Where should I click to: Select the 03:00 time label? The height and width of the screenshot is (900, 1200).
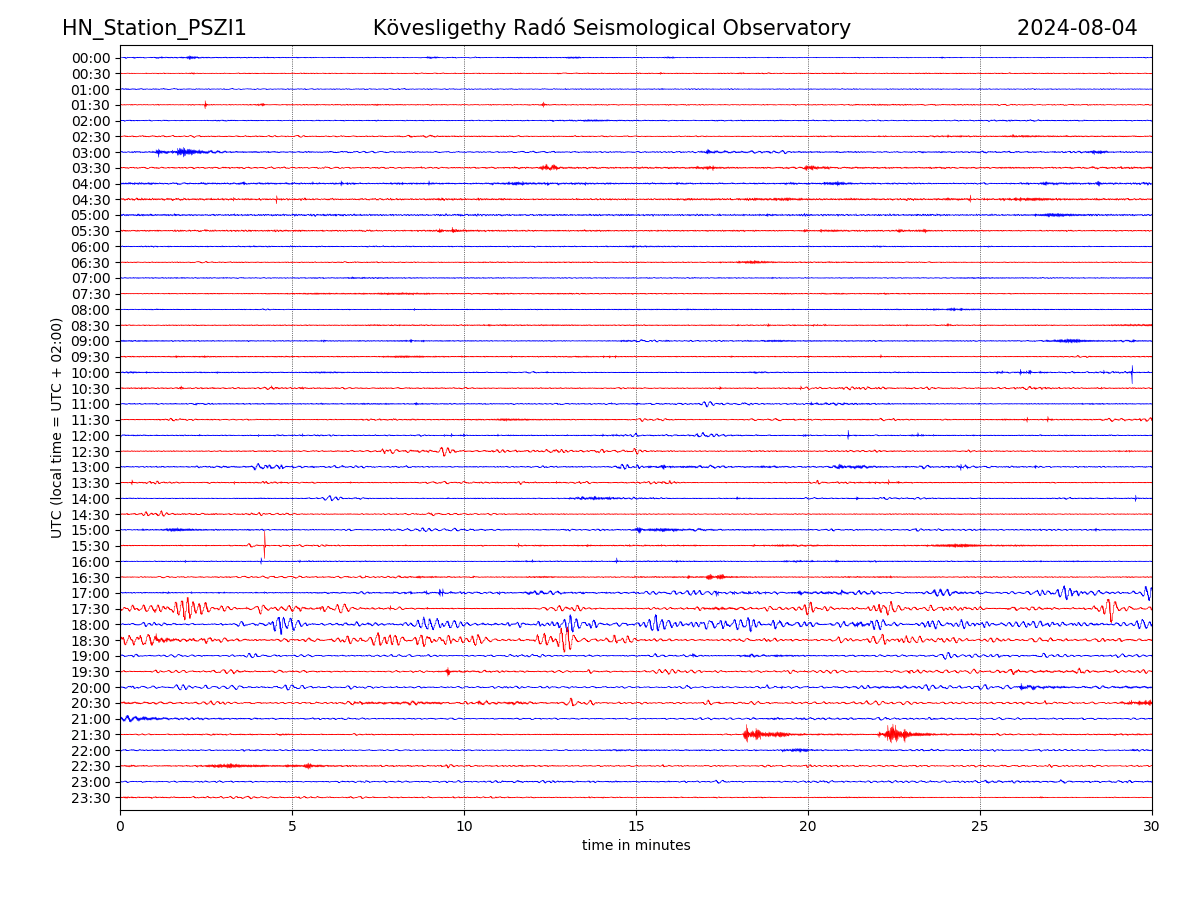tap(91, 153)
